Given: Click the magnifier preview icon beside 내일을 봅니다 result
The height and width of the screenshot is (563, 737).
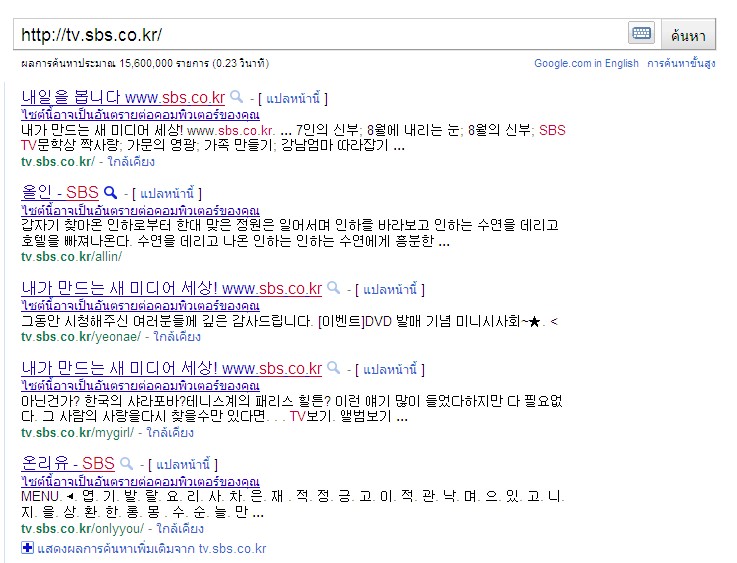Looking at the screenshot, I should point(236,97).
